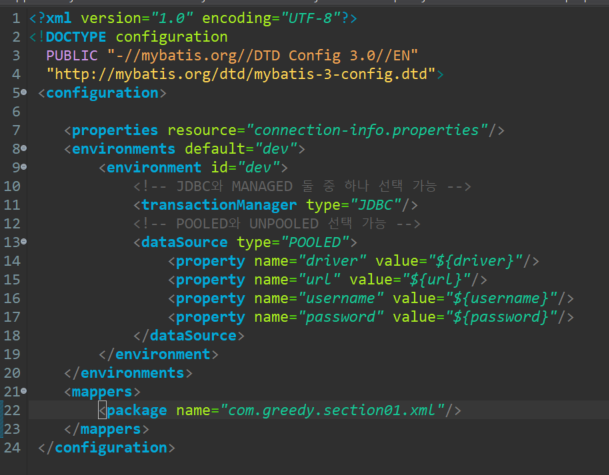Click the environment id="dev" value
The width and height of the screenshot is (609, 475).
[259, 167]
